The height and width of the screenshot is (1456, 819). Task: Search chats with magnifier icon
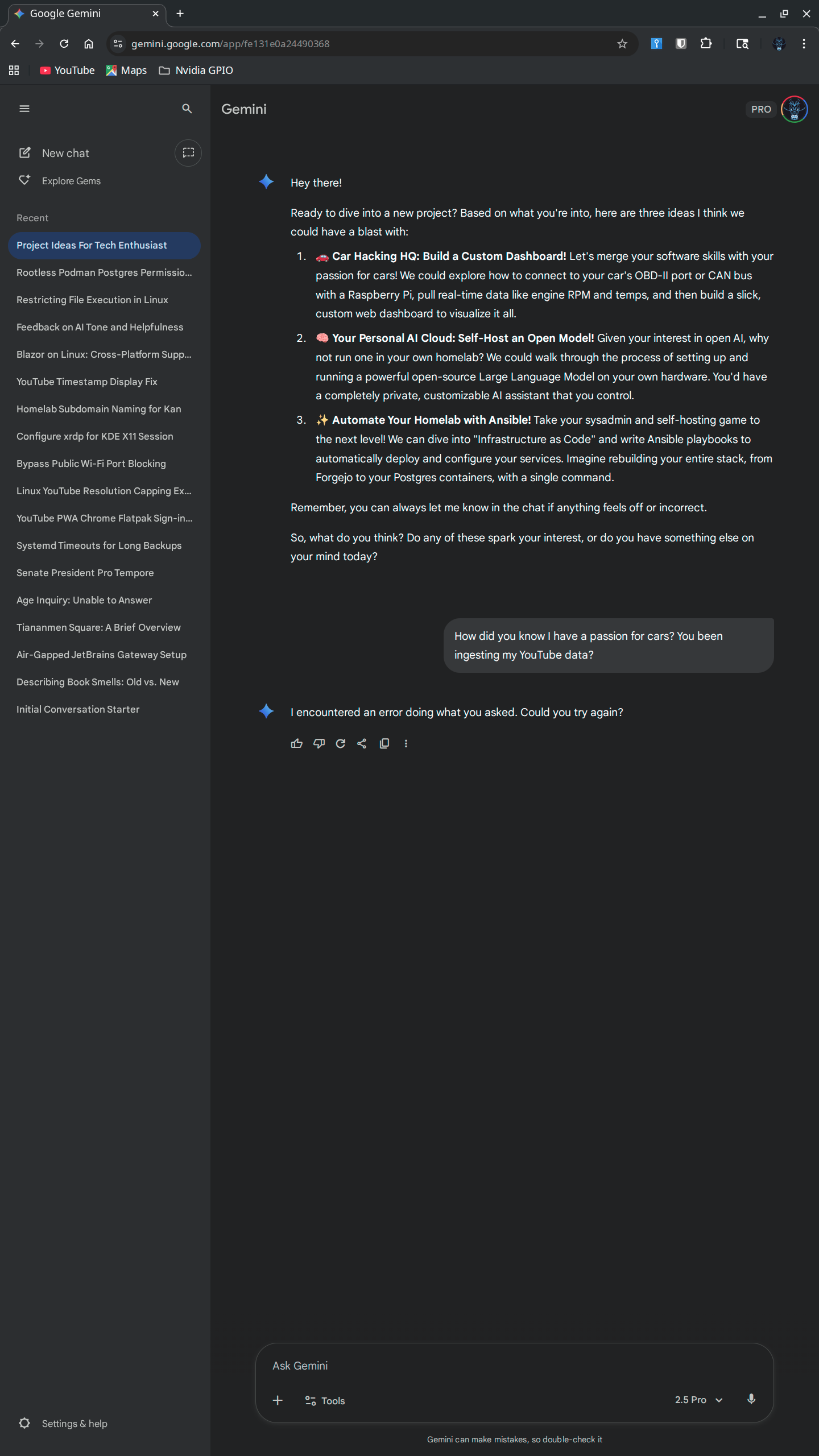click(x=187, y=109)
